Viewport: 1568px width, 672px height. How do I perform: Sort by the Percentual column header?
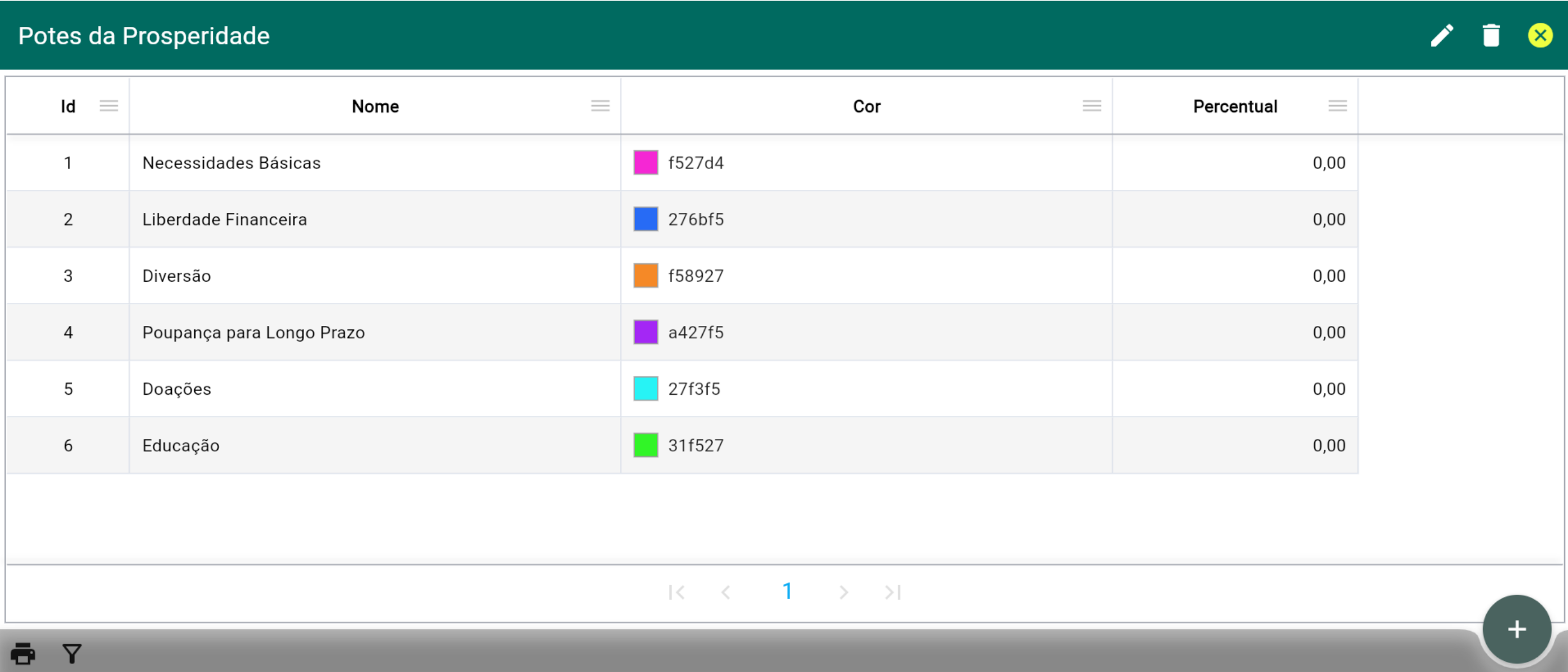pos(1234,106)
